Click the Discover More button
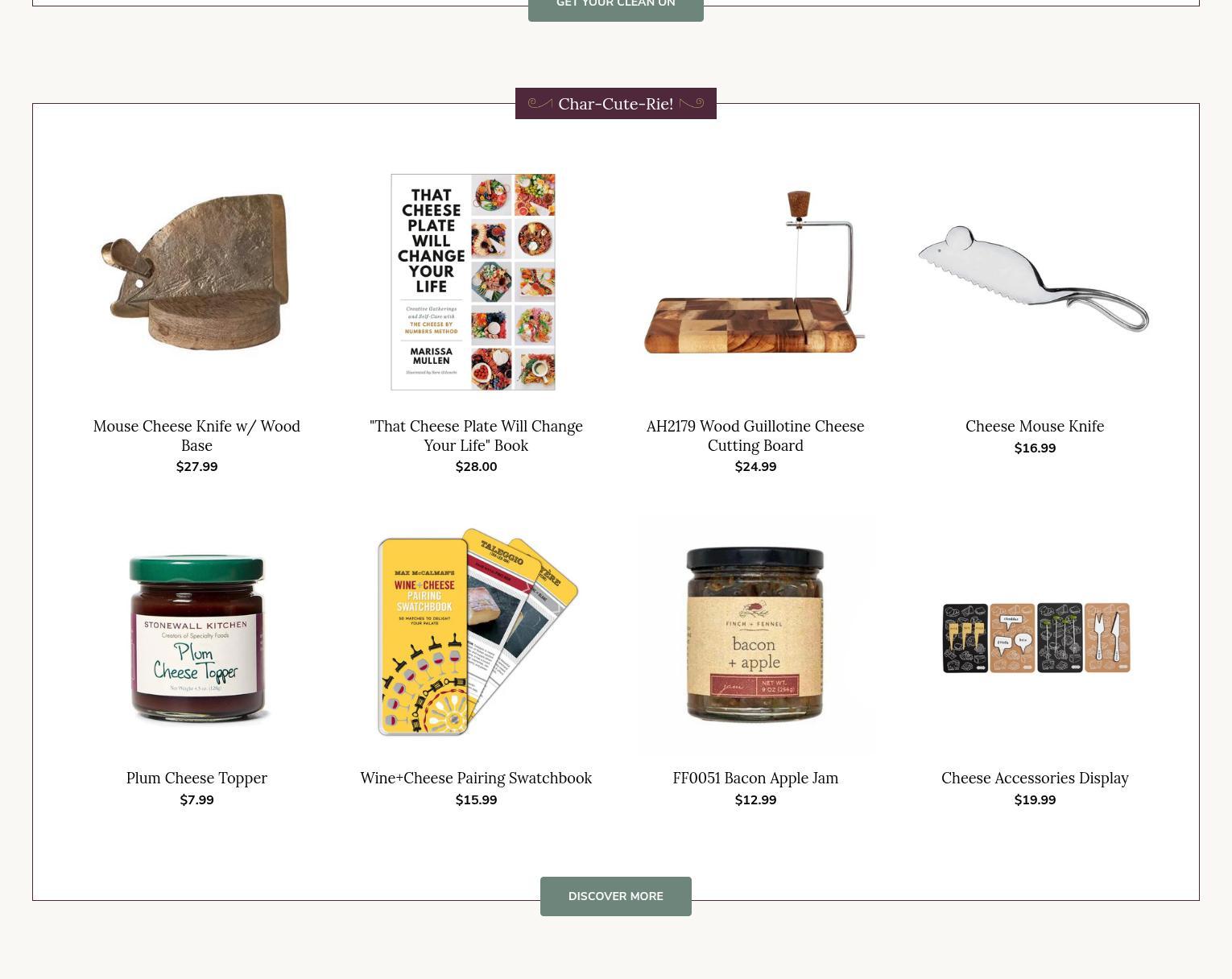 point(616,896)
